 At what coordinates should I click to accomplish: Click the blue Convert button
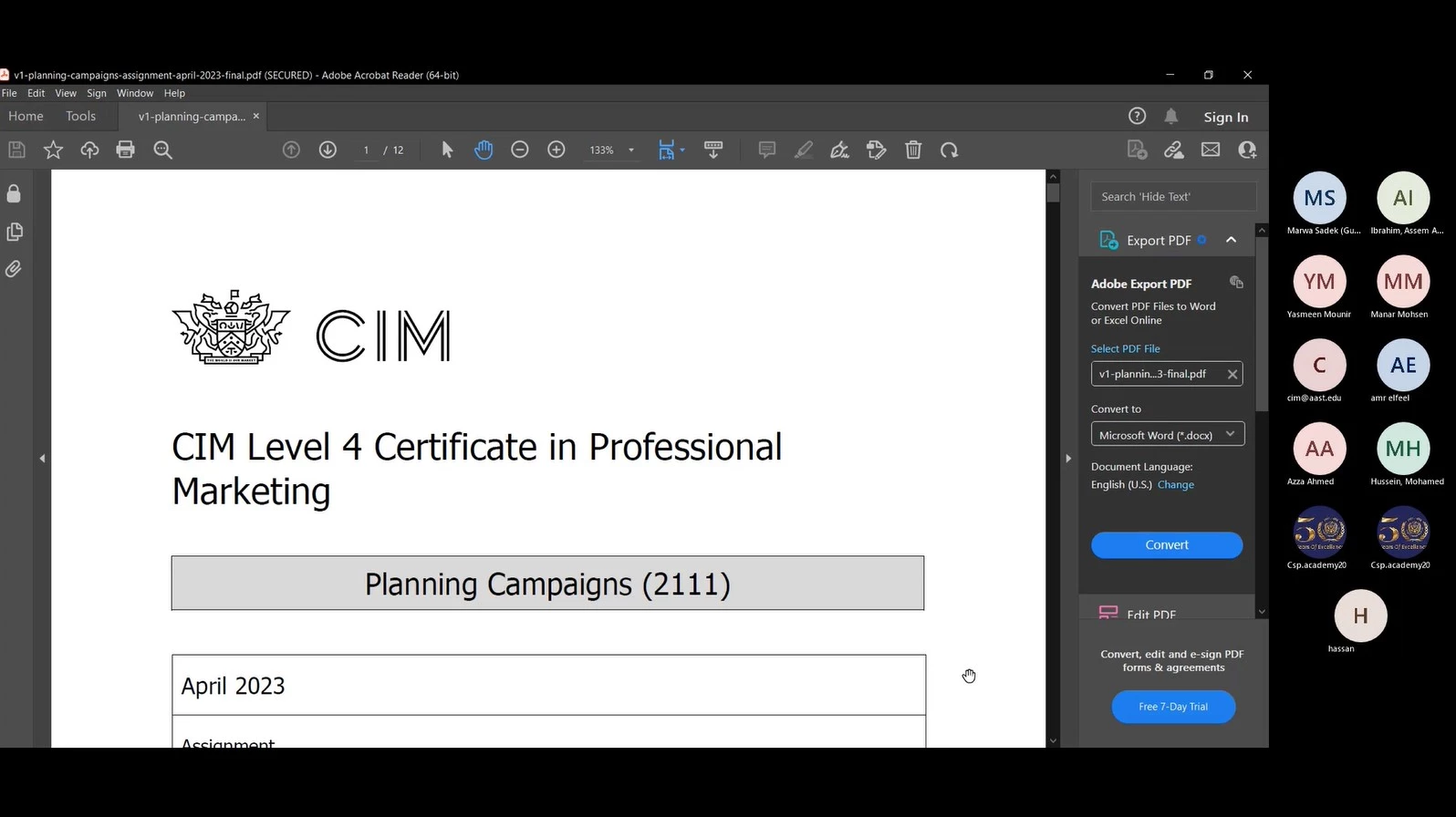[x=1167, y=544]
